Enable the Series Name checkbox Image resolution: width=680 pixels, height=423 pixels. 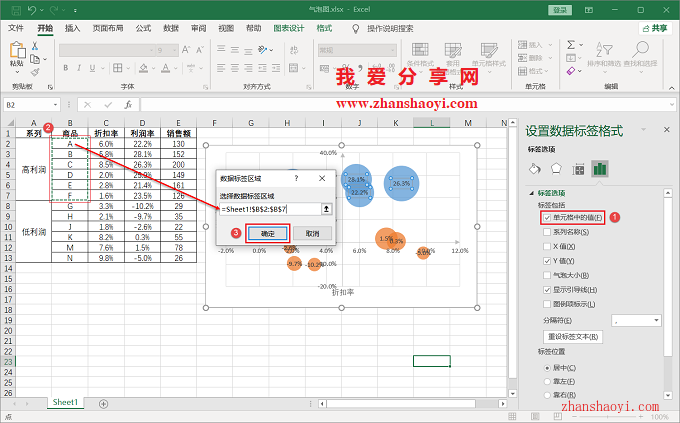547,232
